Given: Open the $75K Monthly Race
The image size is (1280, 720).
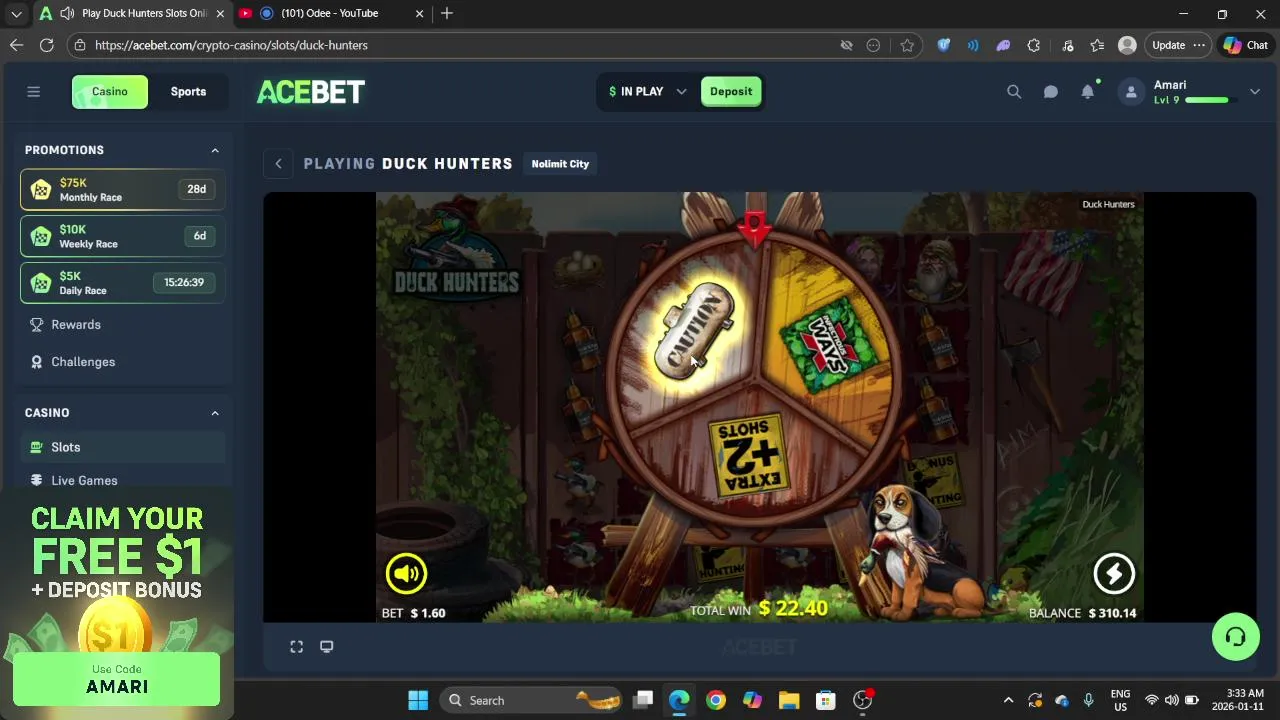Looking at the screenshot, I should pyautogui.click(x=122, y=189).
